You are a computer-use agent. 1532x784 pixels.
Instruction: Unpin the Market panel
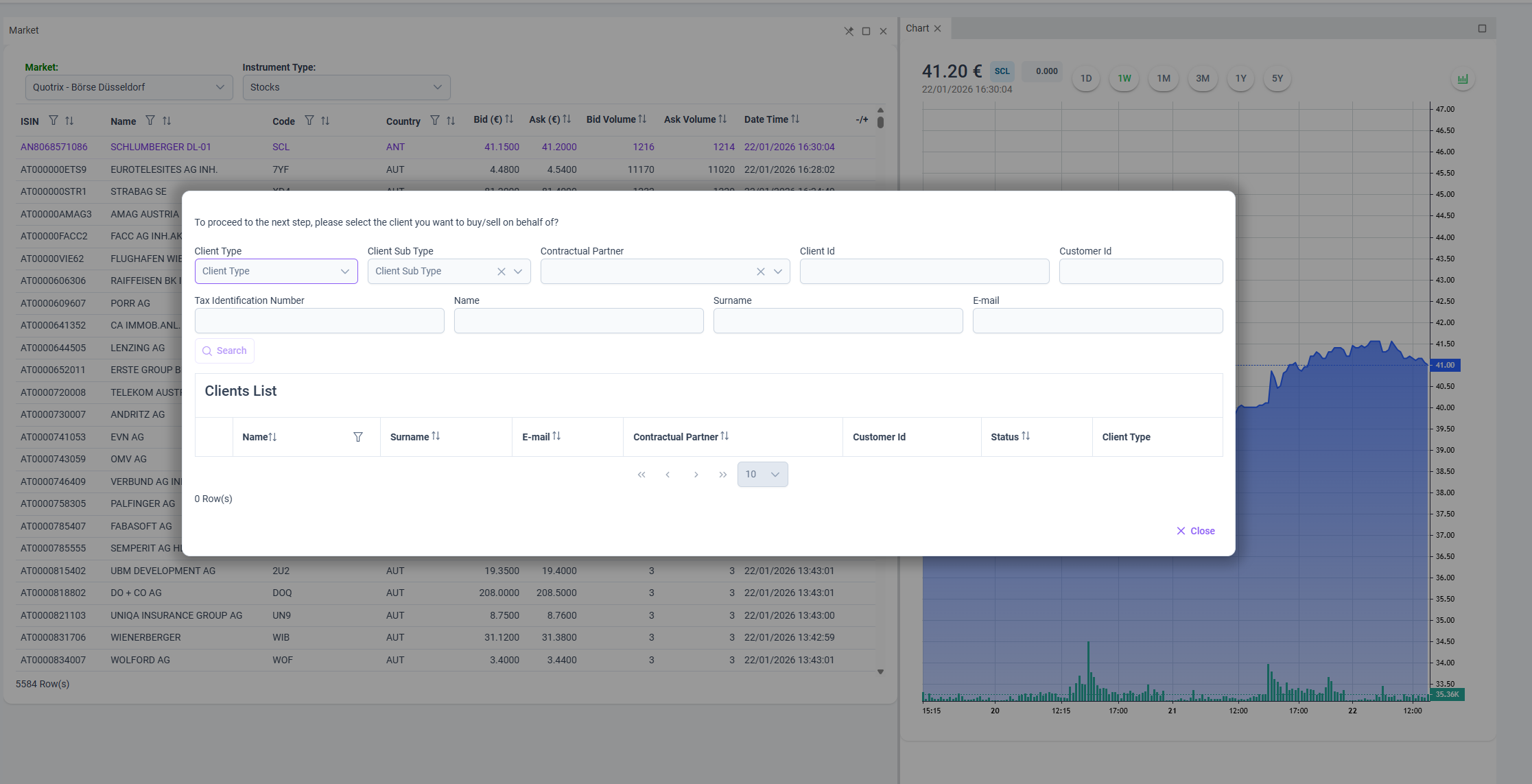pyautogui.click(x=849, y=31)
